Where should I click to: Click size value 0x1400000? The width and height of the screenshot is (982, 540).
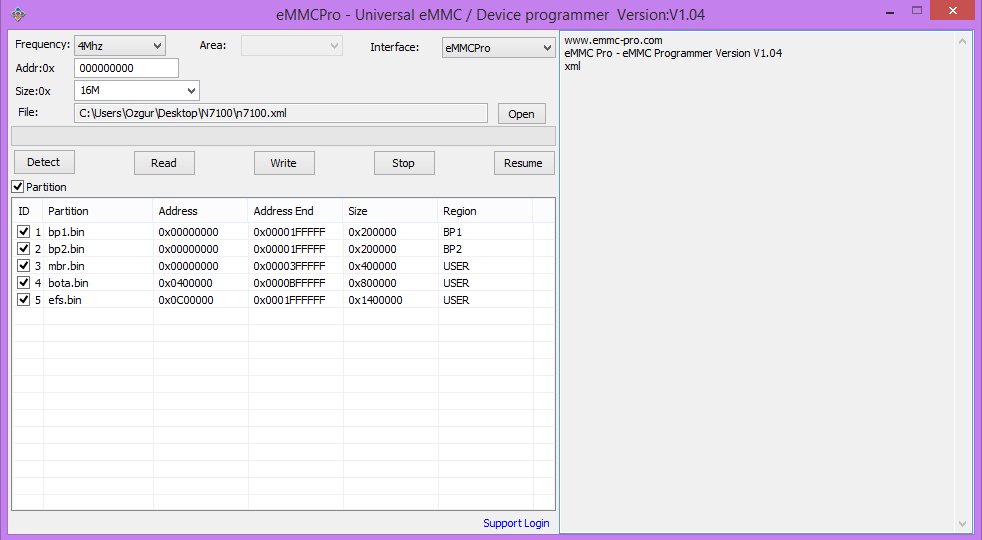point(376,299)
